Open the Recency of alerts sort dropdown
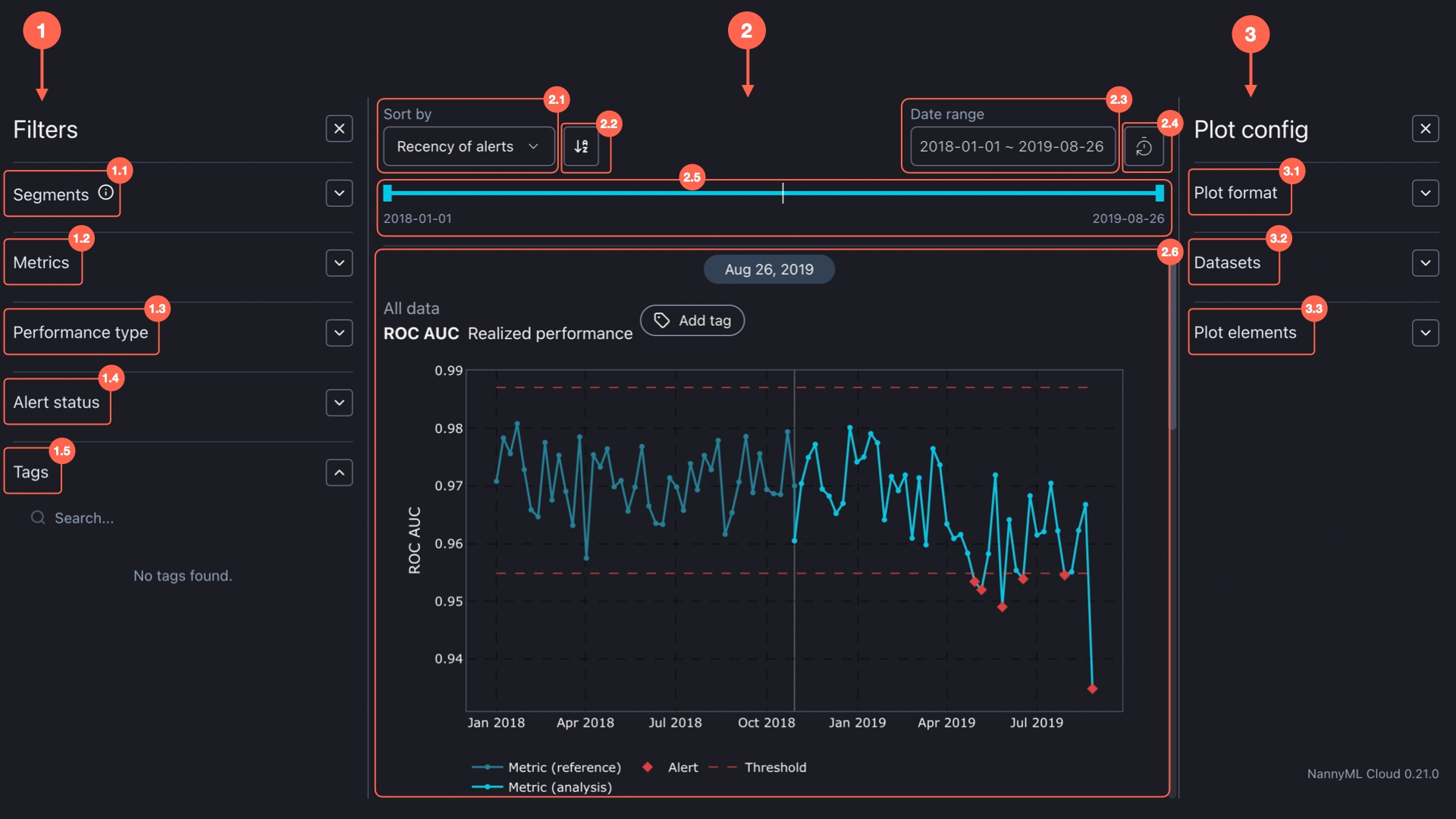Screen dimensions: 1456x819 (468, 146)
